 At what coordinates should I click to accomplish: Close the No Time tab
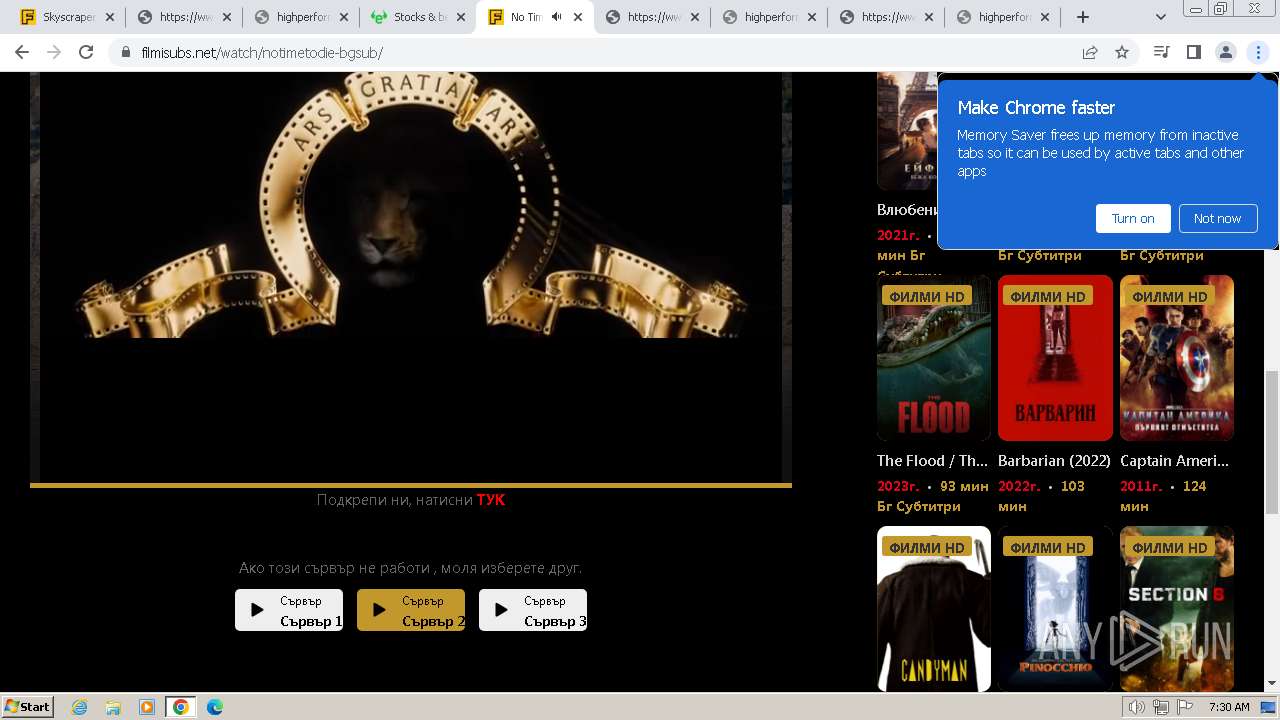coord(578,17)
